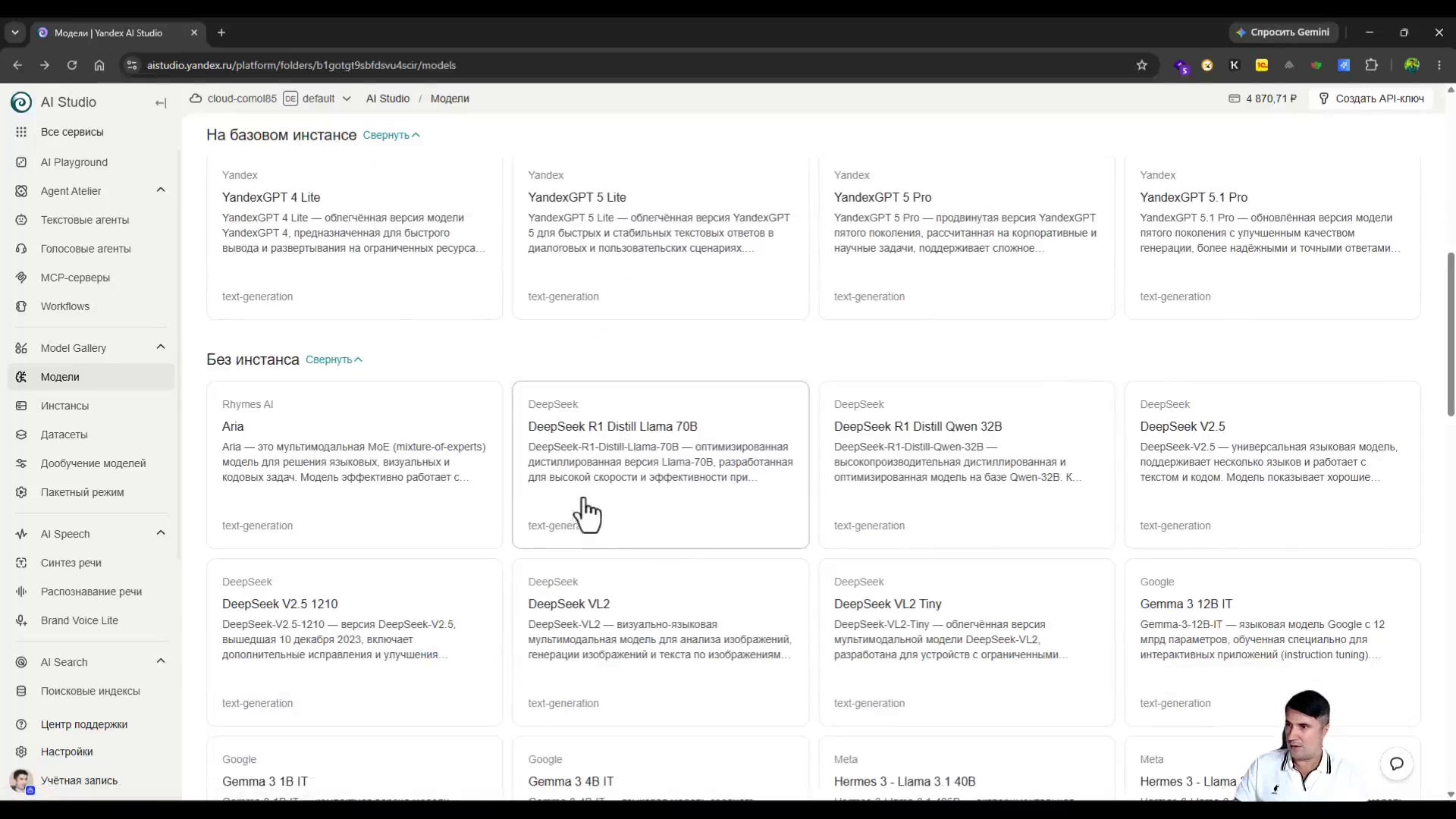Go to AI Playground
Viewport: 1456px width, 819px height.
pyautogui.click(x=91, y=162)
